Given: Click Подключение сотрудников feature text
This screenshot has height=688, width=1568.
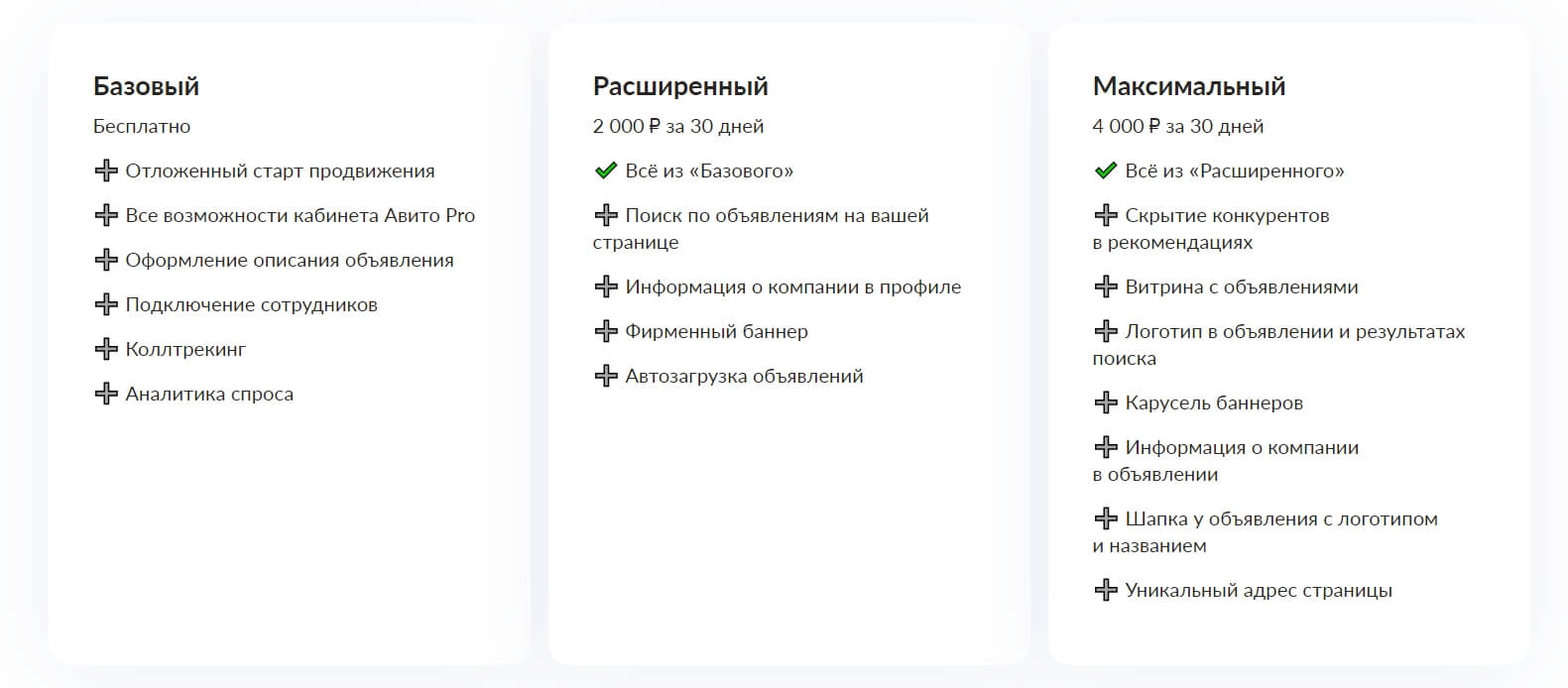Looking at the screenshot, I should [252, 305].
